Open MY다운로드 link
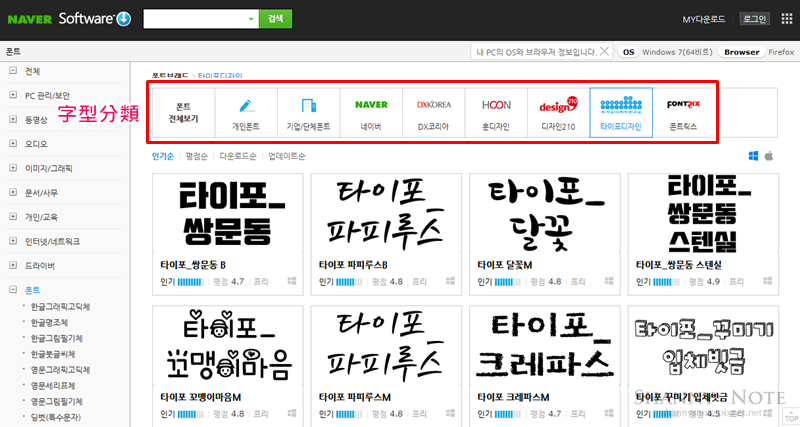This screenshot has height=427, width=800. (x=704, y=19)
